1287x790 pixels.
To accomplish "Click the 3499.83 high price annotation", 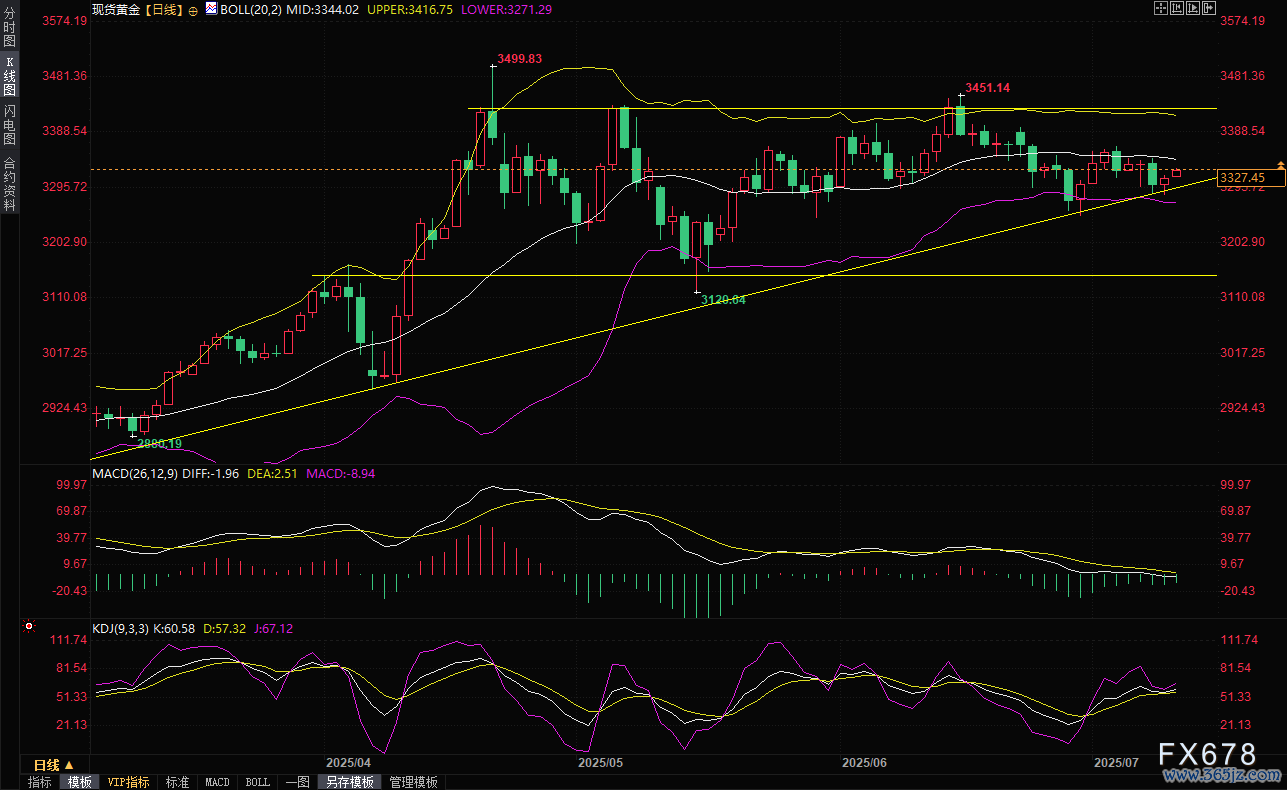I will (x=520, y=59).
